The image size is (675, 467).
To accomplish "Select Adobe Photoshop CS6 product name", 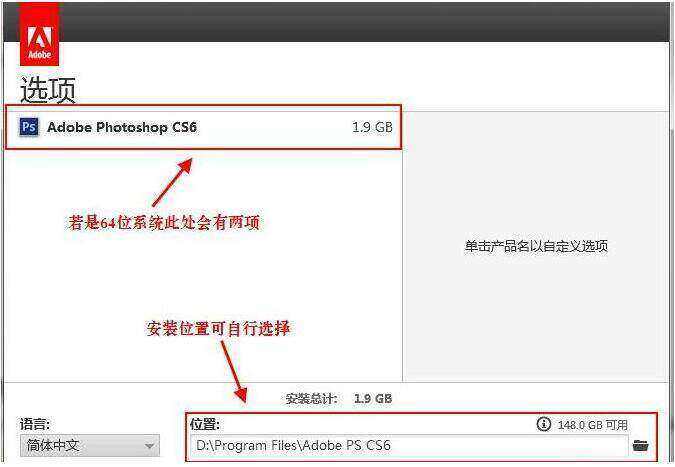I will tap(122, 127).
